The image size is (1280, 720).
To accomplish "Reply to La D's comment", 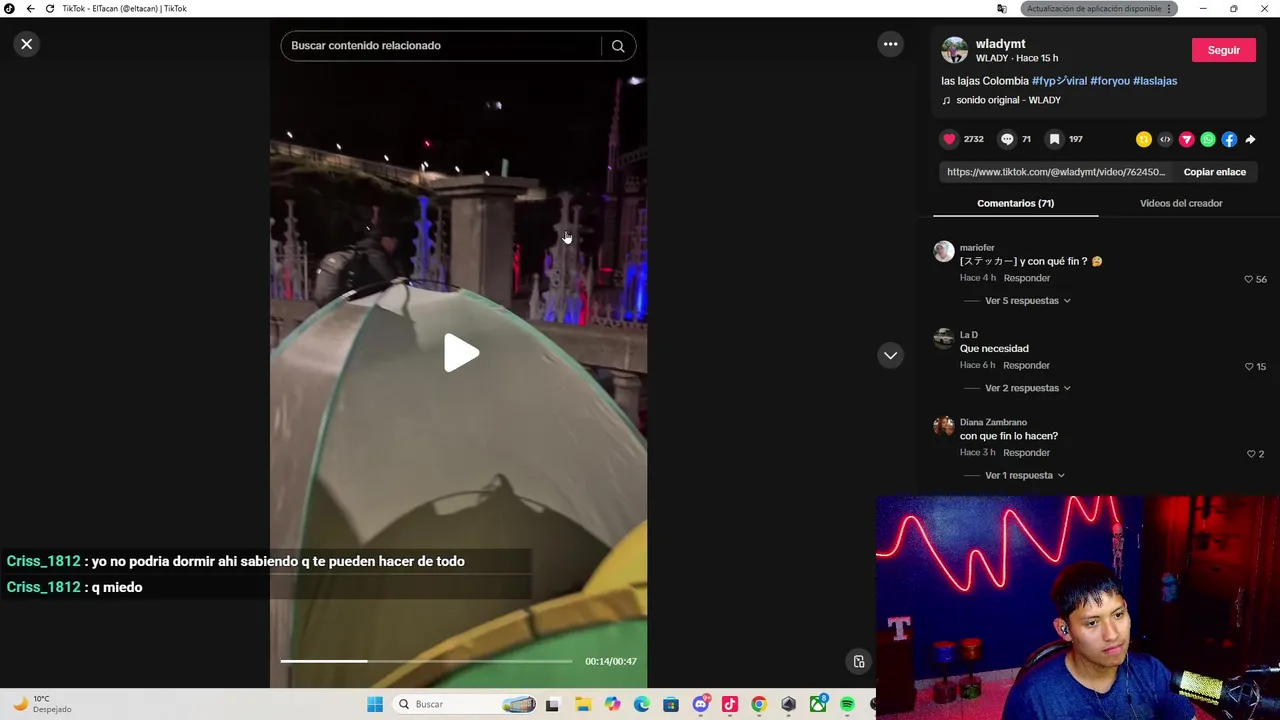I will coord(1026,365).
